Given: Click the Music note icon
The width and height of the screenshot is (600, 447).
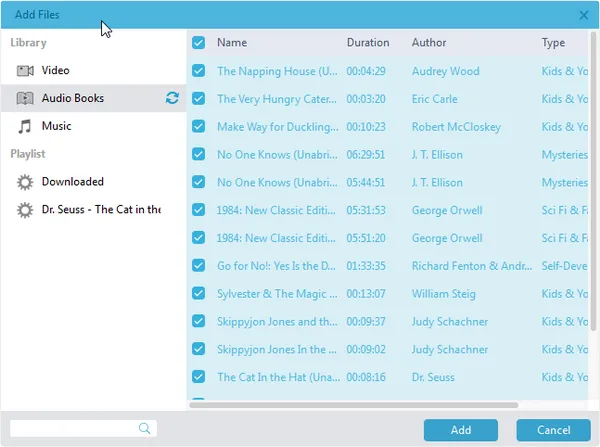Looking at the screenshot, I should (x=25, y=126).
